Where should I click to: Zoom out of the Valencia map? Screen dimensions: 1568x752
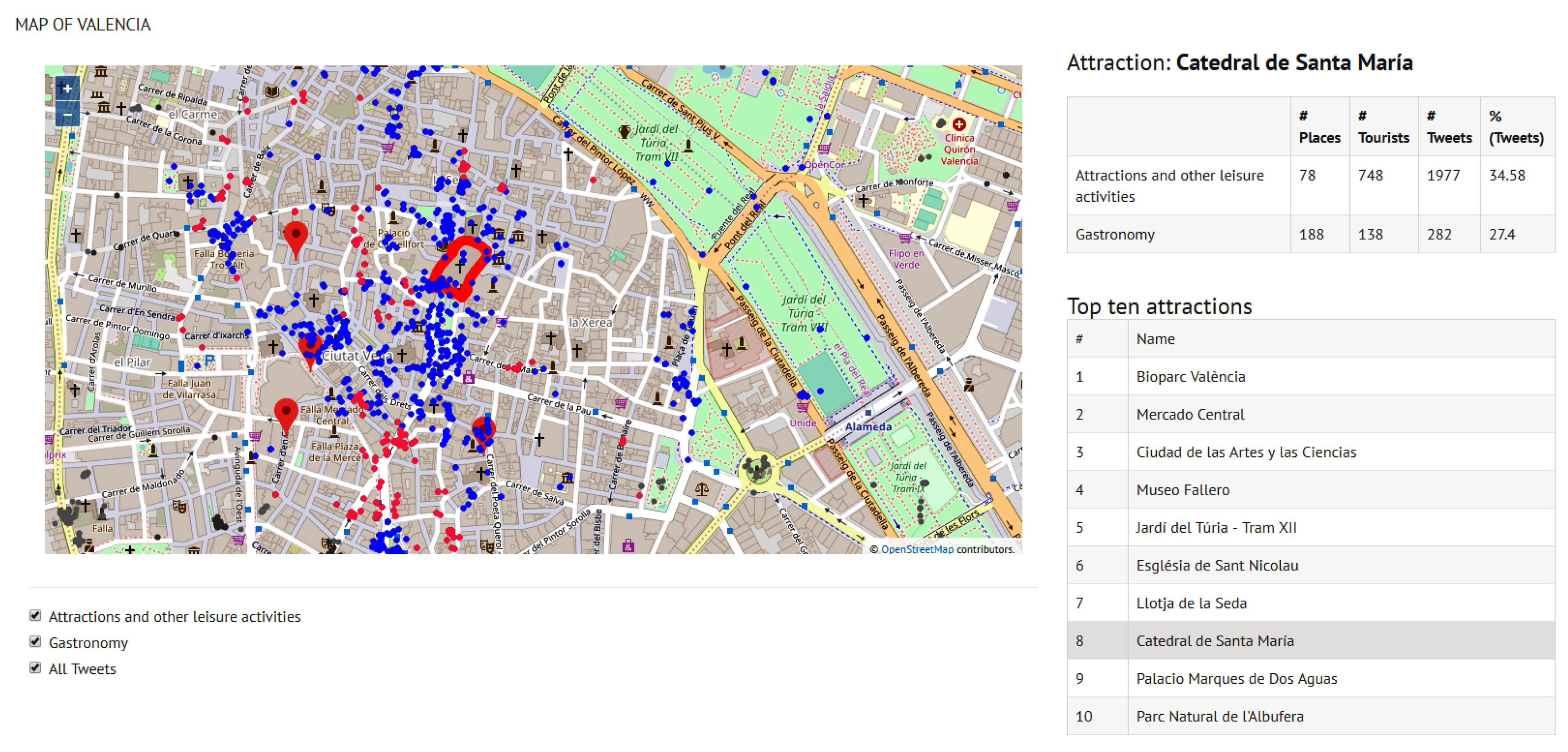[67, 114]
